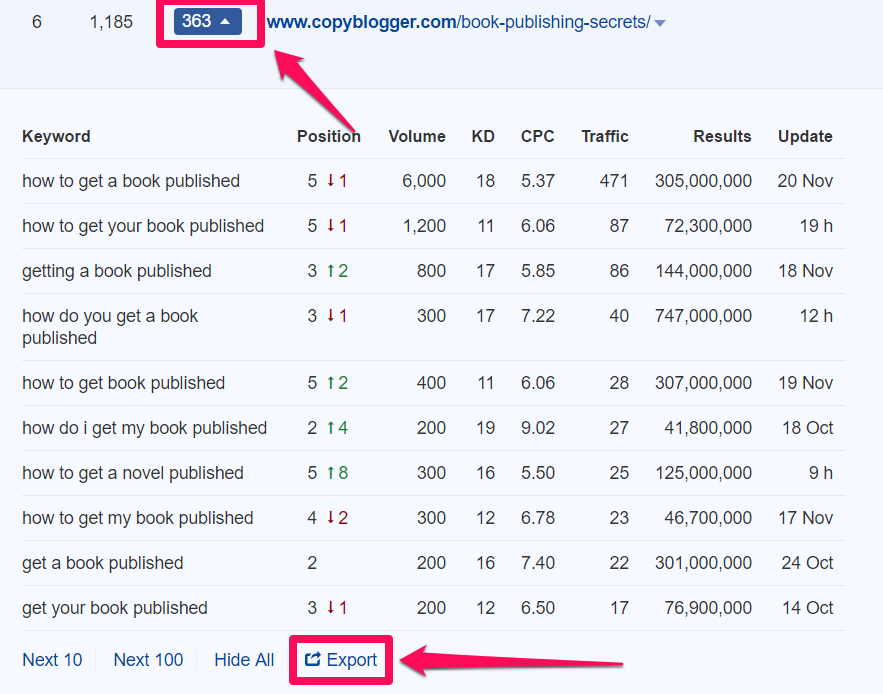The width and height of the screenshot is (883, 694).
Task: Open the copyblogger book-publishing-secrets link
Action: [458, 22]
